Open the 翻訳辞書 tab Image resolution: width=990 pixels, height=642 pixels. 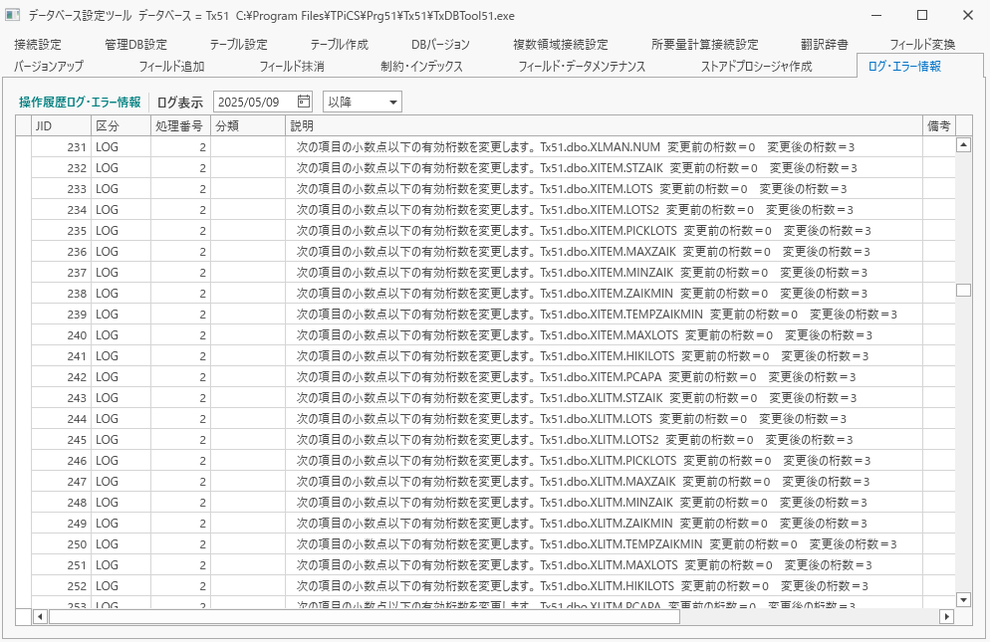coord(824,44)
